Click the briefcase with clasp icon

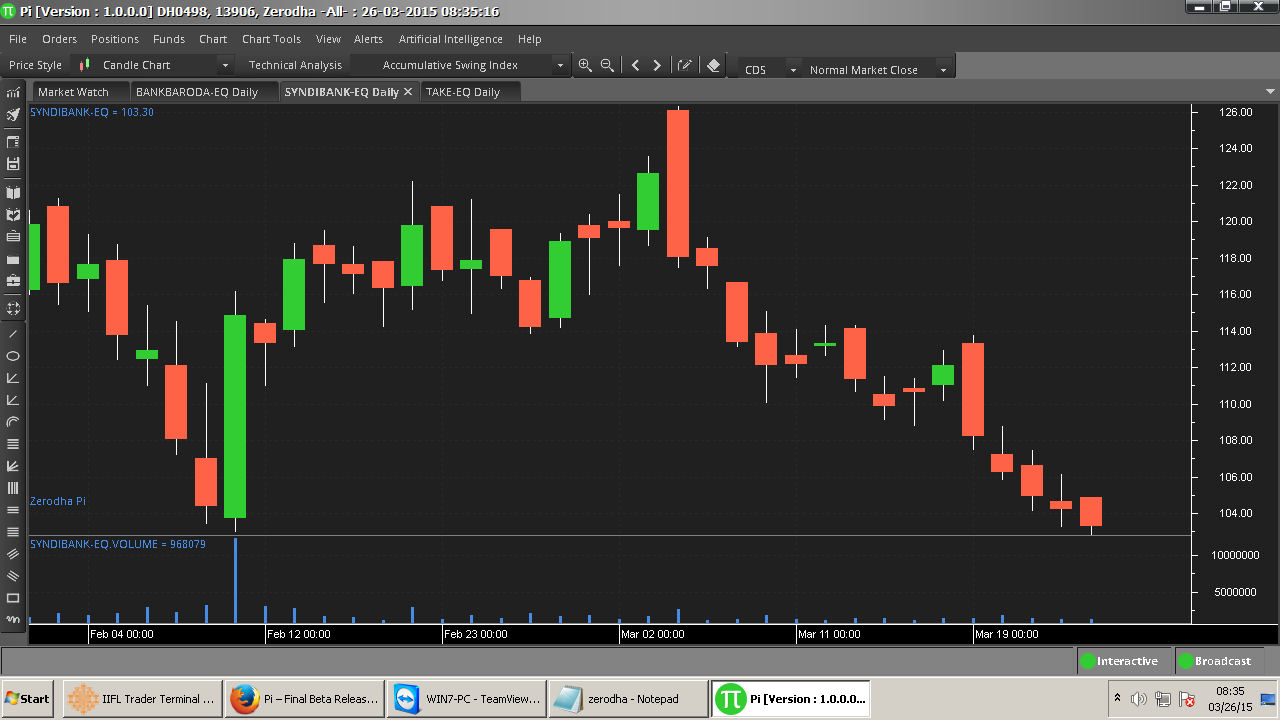13,281
